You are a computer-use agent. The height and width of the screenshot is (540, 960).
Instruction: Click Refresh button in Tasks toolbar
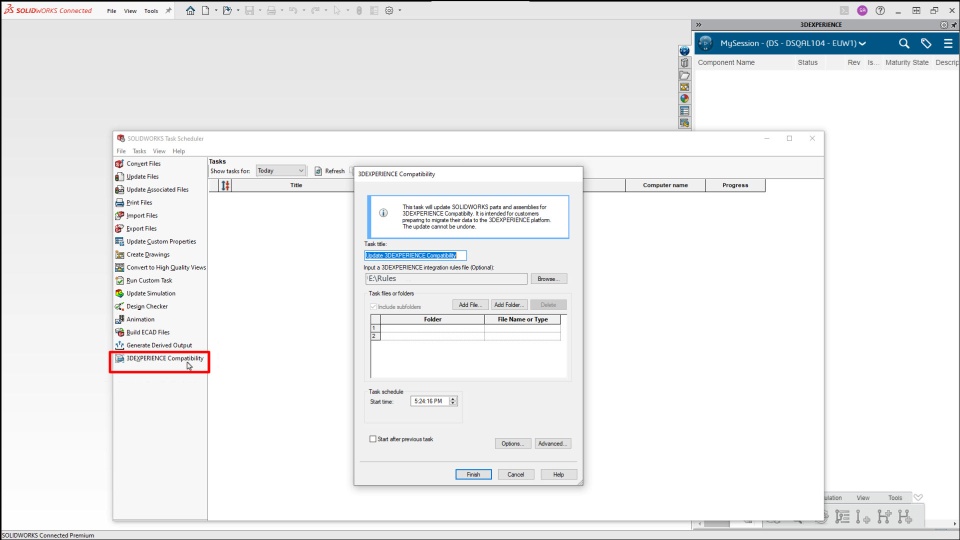[329, 171]
